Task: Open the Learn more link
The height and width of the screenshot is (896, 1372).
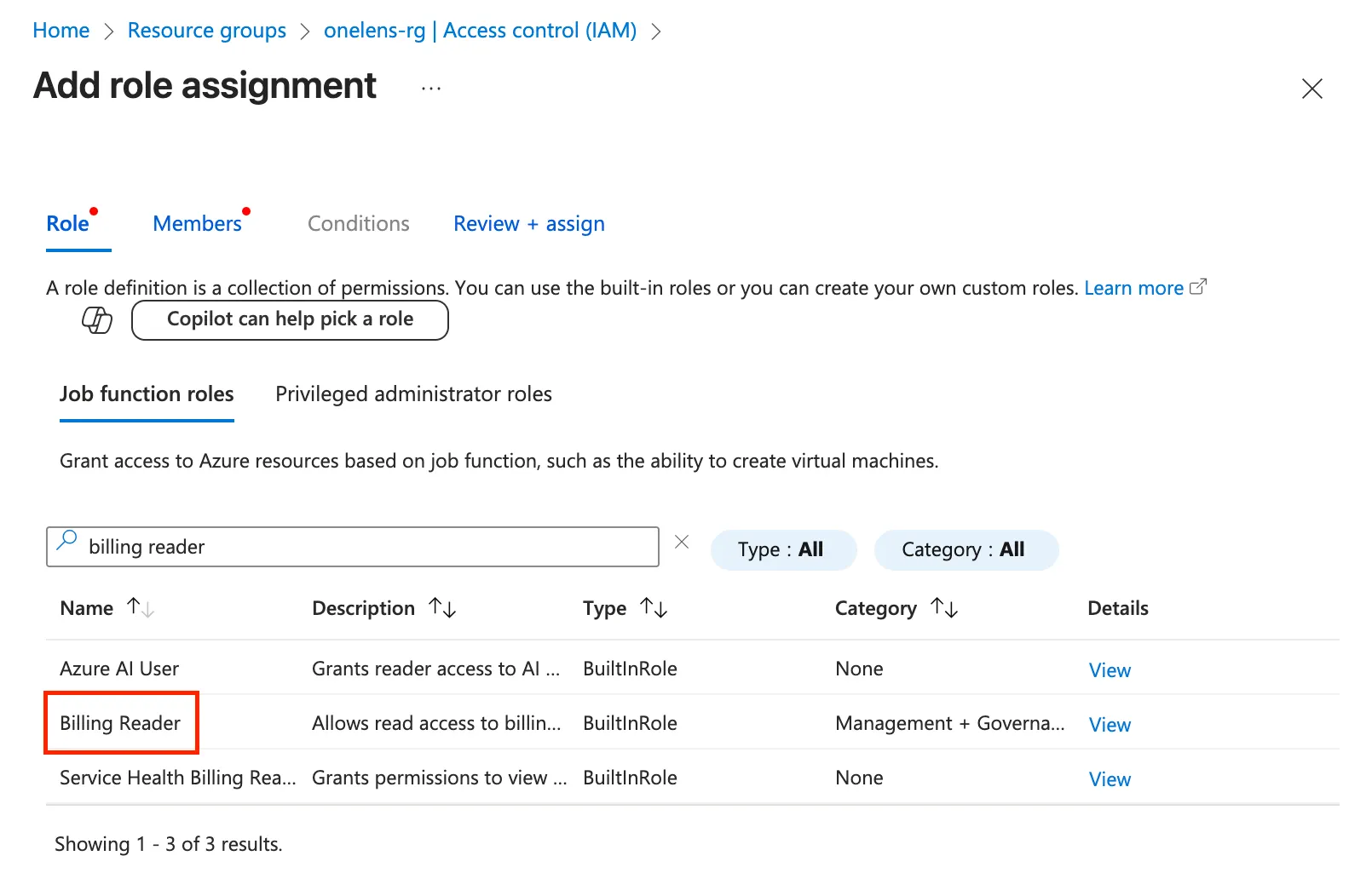Action: point(1133,289)
